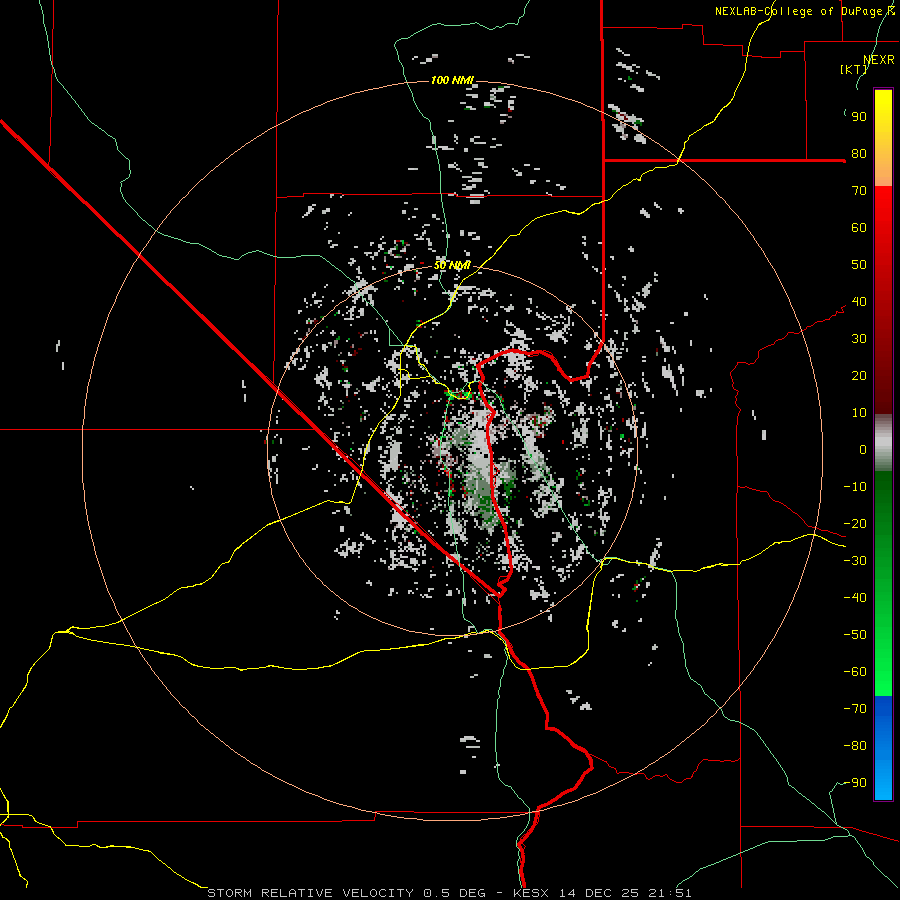The height and width of the screenshot is (900, 900).
Task: Click the 0 value on velocity scale
Action: pyautogui.click(x=863, y=450)
